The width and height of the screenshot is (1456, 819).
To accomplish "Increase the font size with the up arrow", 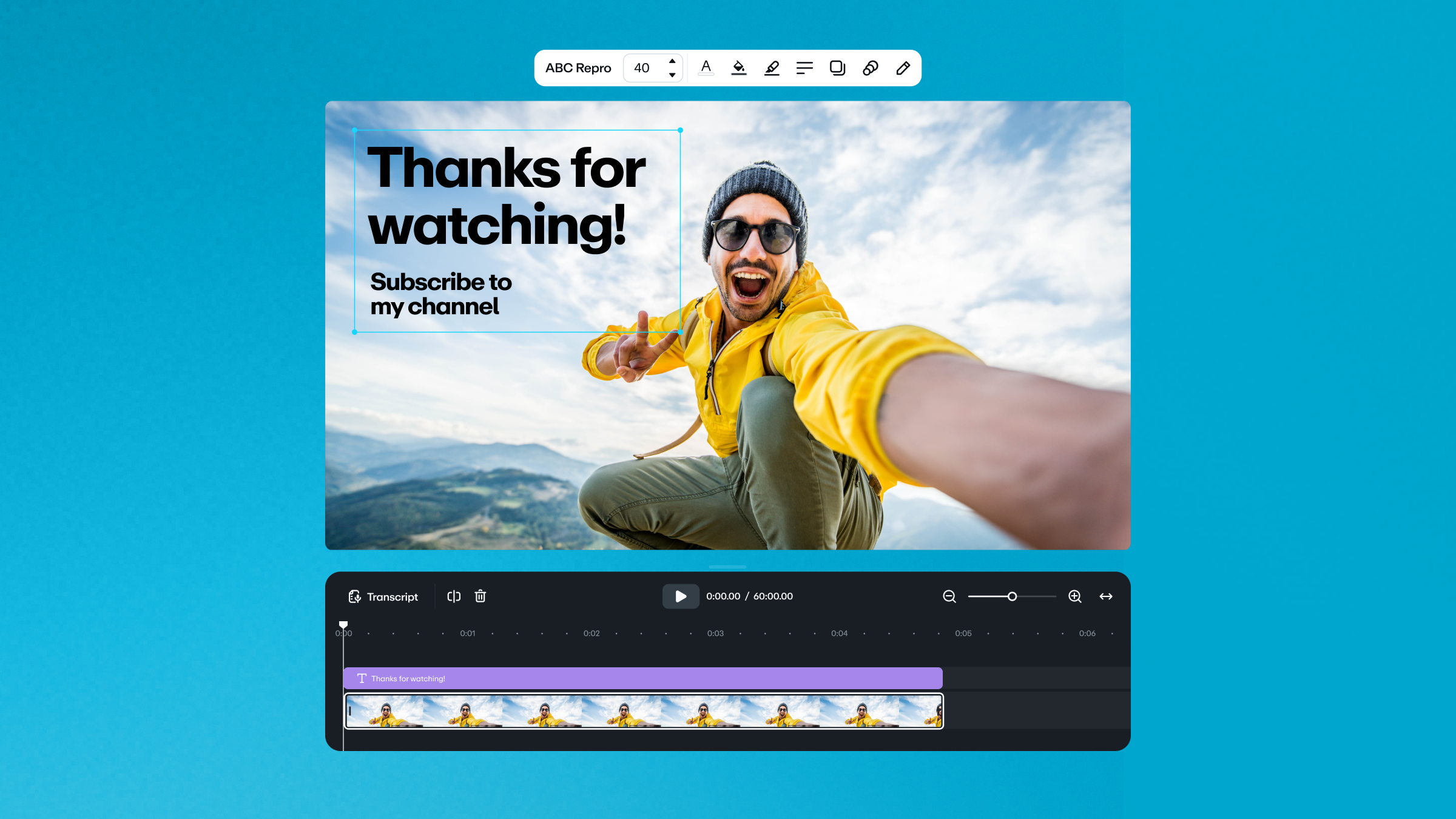I will [672, 61].
